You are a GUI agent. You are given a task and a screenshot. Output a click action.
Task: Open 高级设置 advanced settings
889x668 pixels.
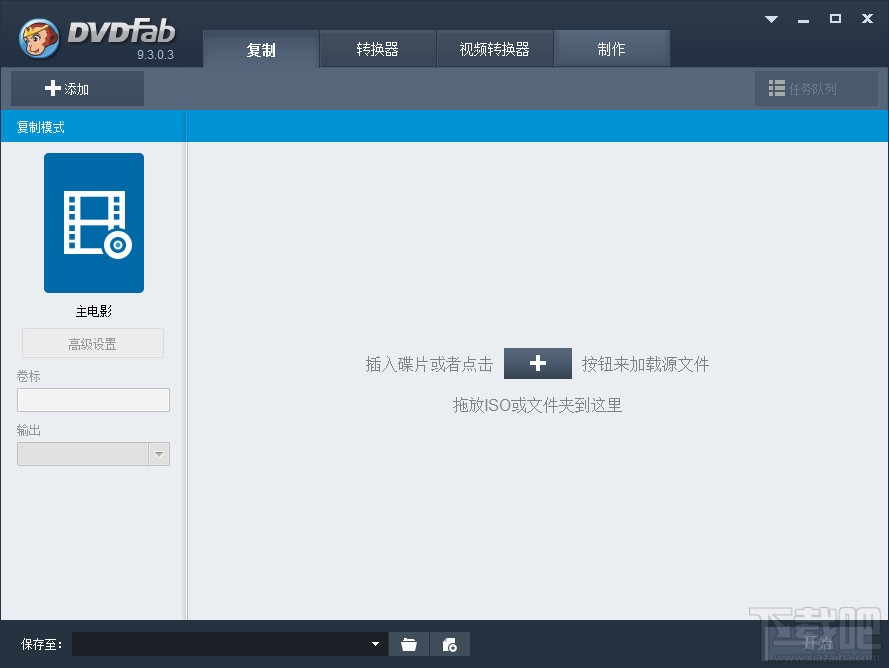(x=93, y=344)
